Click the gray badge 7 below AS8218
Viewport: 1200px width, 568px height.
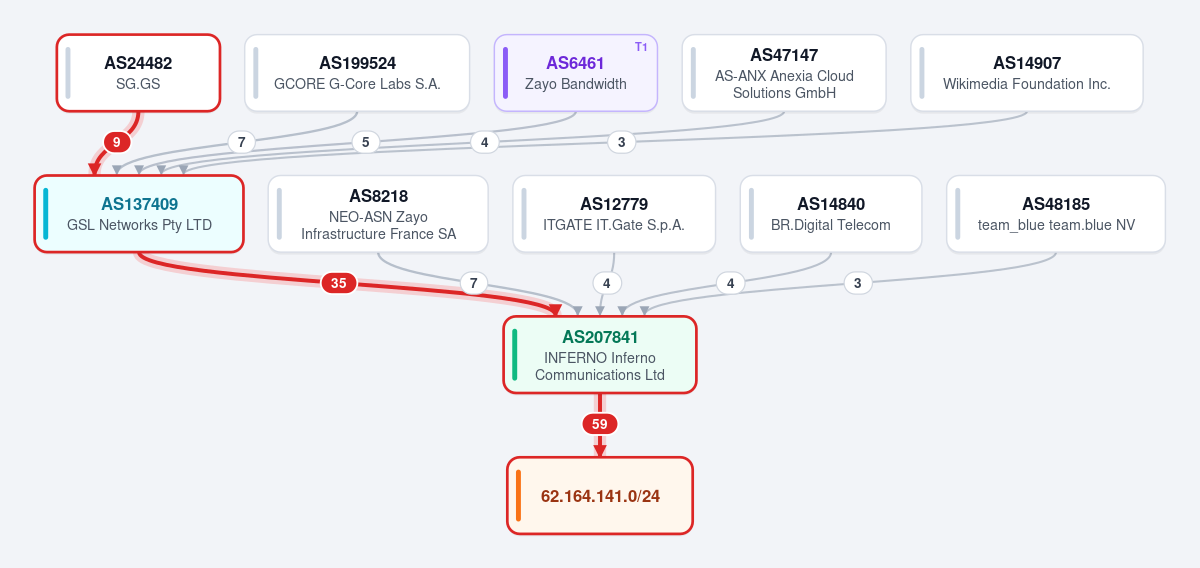coord(474,283)
